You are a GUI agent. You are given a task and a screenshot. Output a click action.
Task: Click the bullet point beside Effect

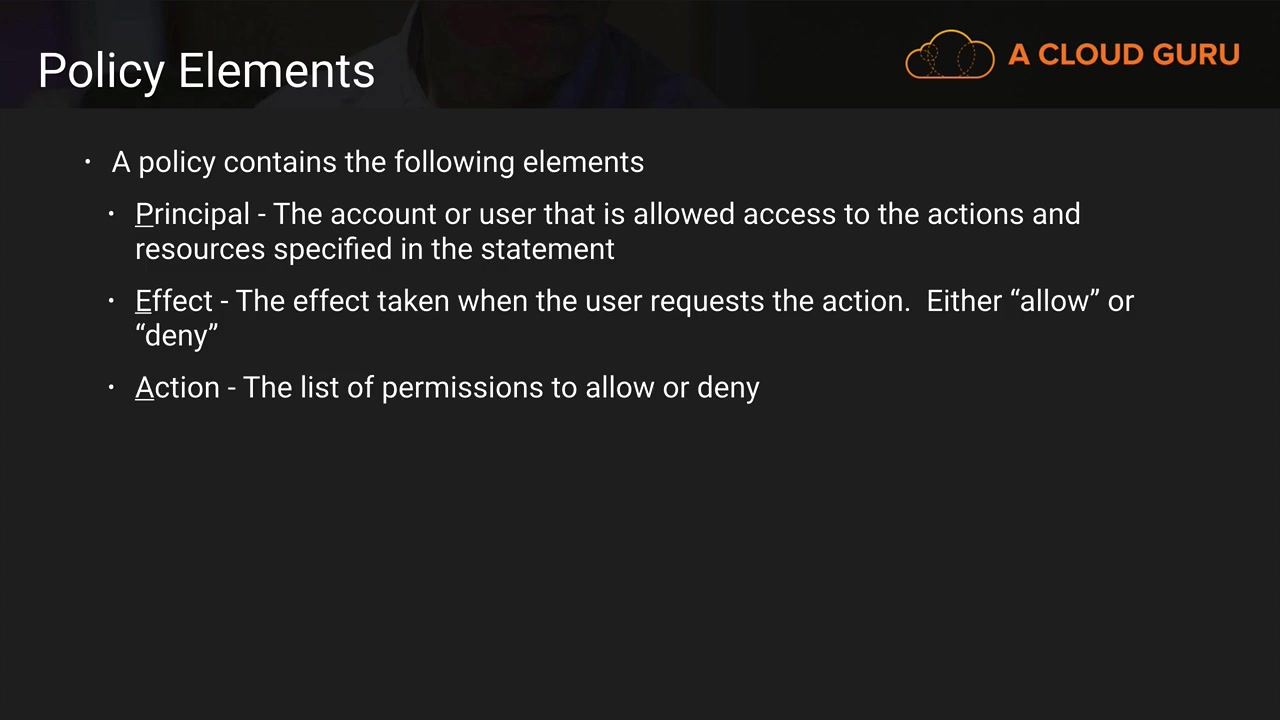[x=112, y=301]
